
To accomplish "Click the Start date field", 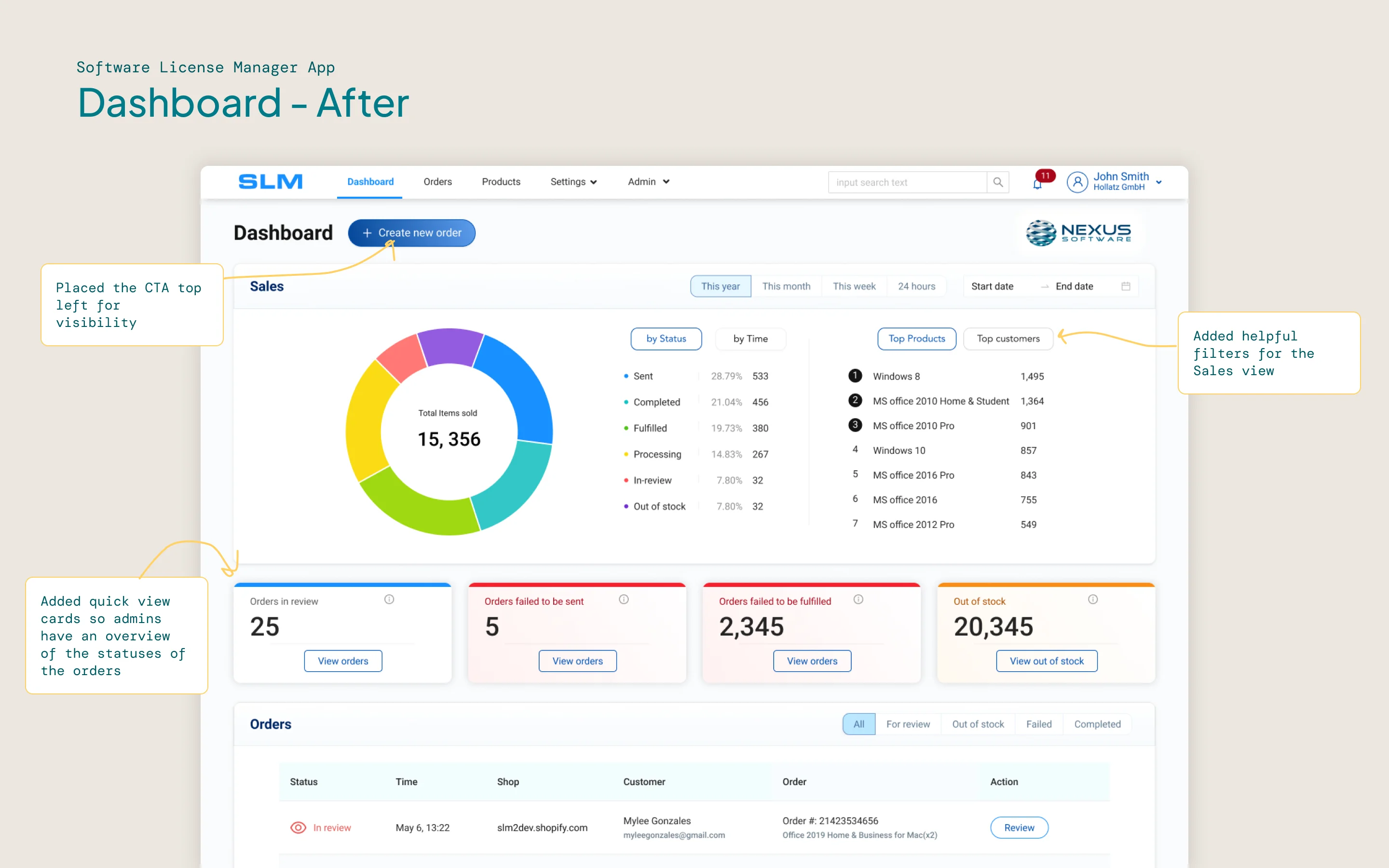I will [992, 286].
